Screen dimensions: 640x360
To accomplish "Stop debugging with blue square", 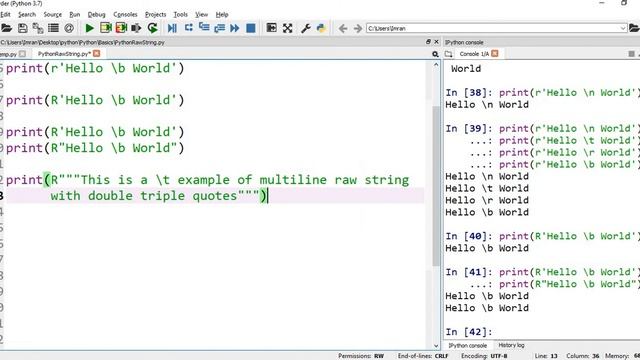I will tap(251, 28).
